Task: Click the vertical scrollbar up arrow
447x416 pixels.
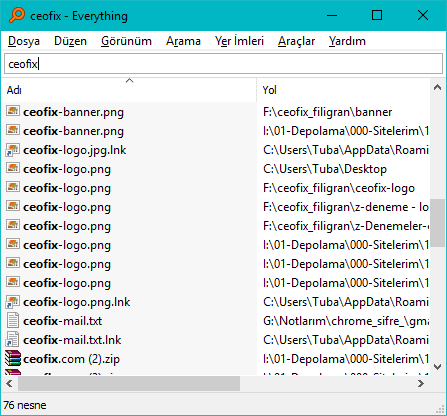Action: (x=438, y=88)
